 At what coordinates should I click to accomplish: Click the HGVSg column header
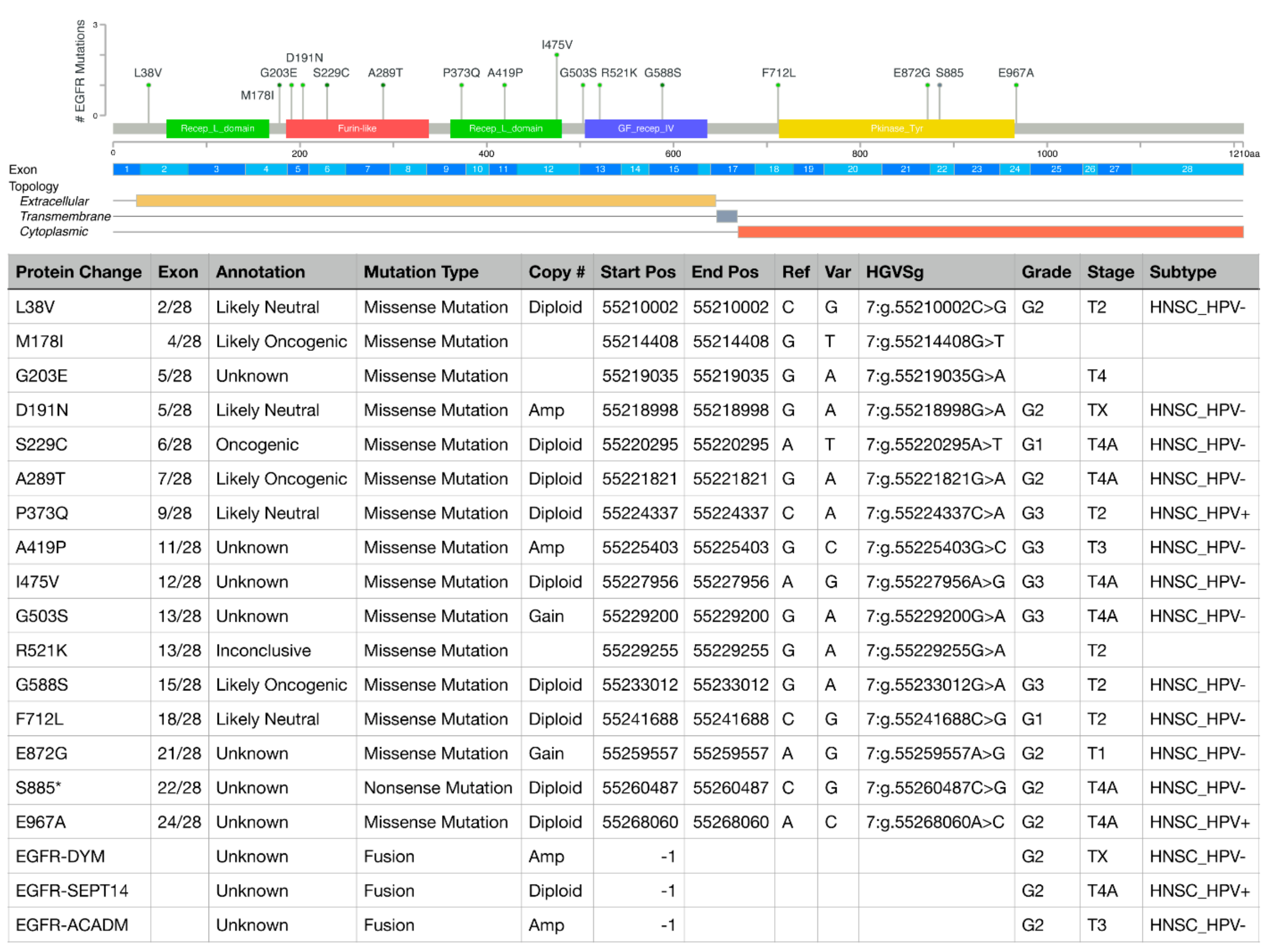coord(894,272)
